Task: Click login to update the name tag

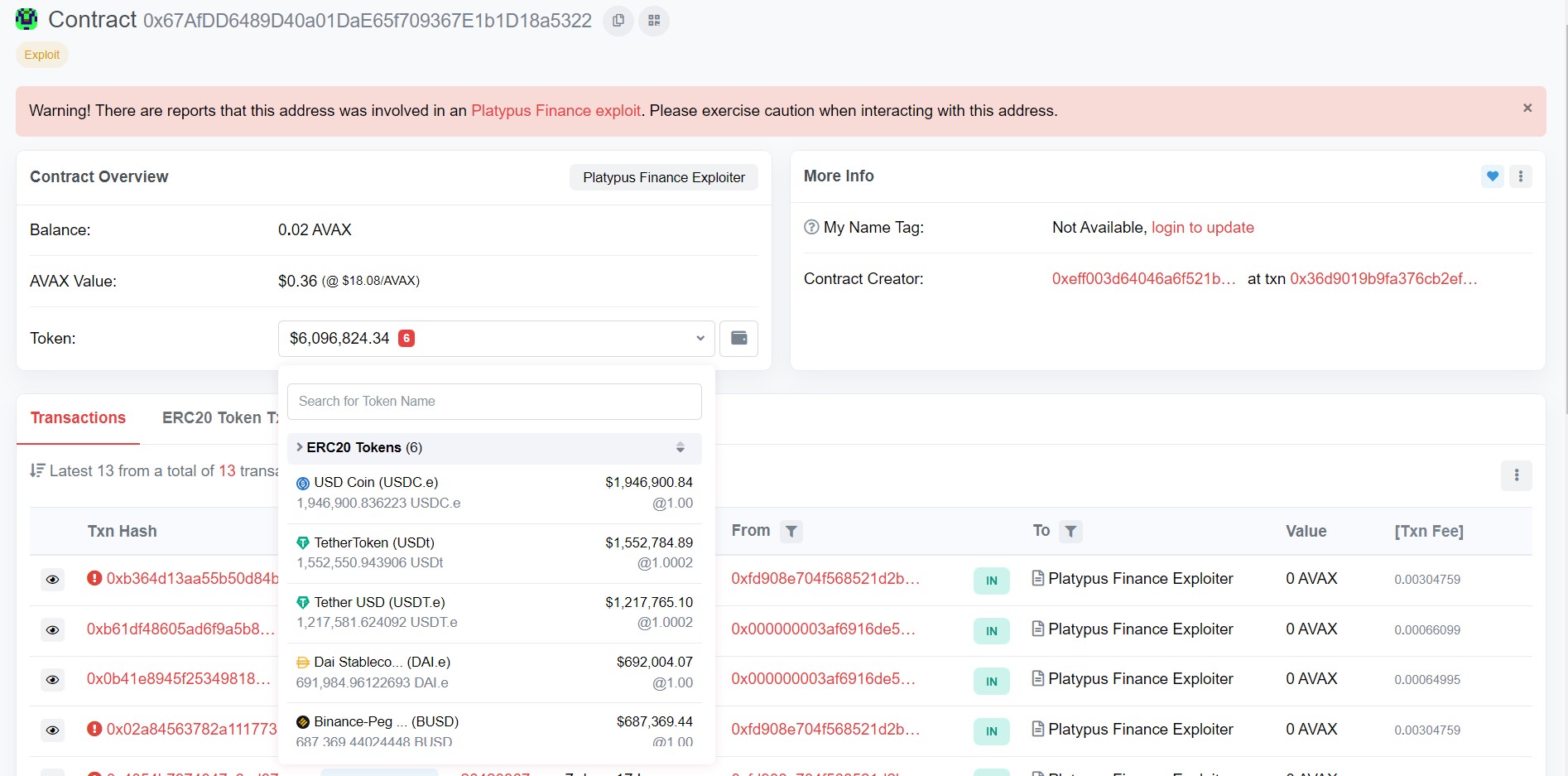Action: (1202, 227)
